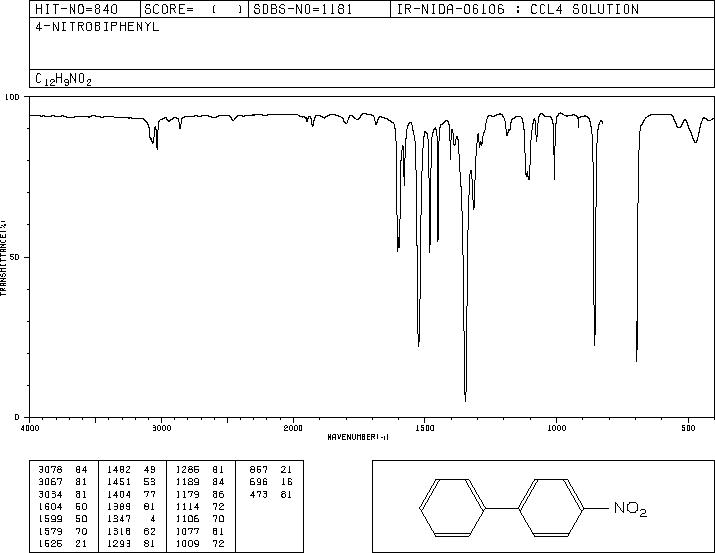
Task: Click transmittance value 77 beside 1404
Action: [x=150, y=494]
